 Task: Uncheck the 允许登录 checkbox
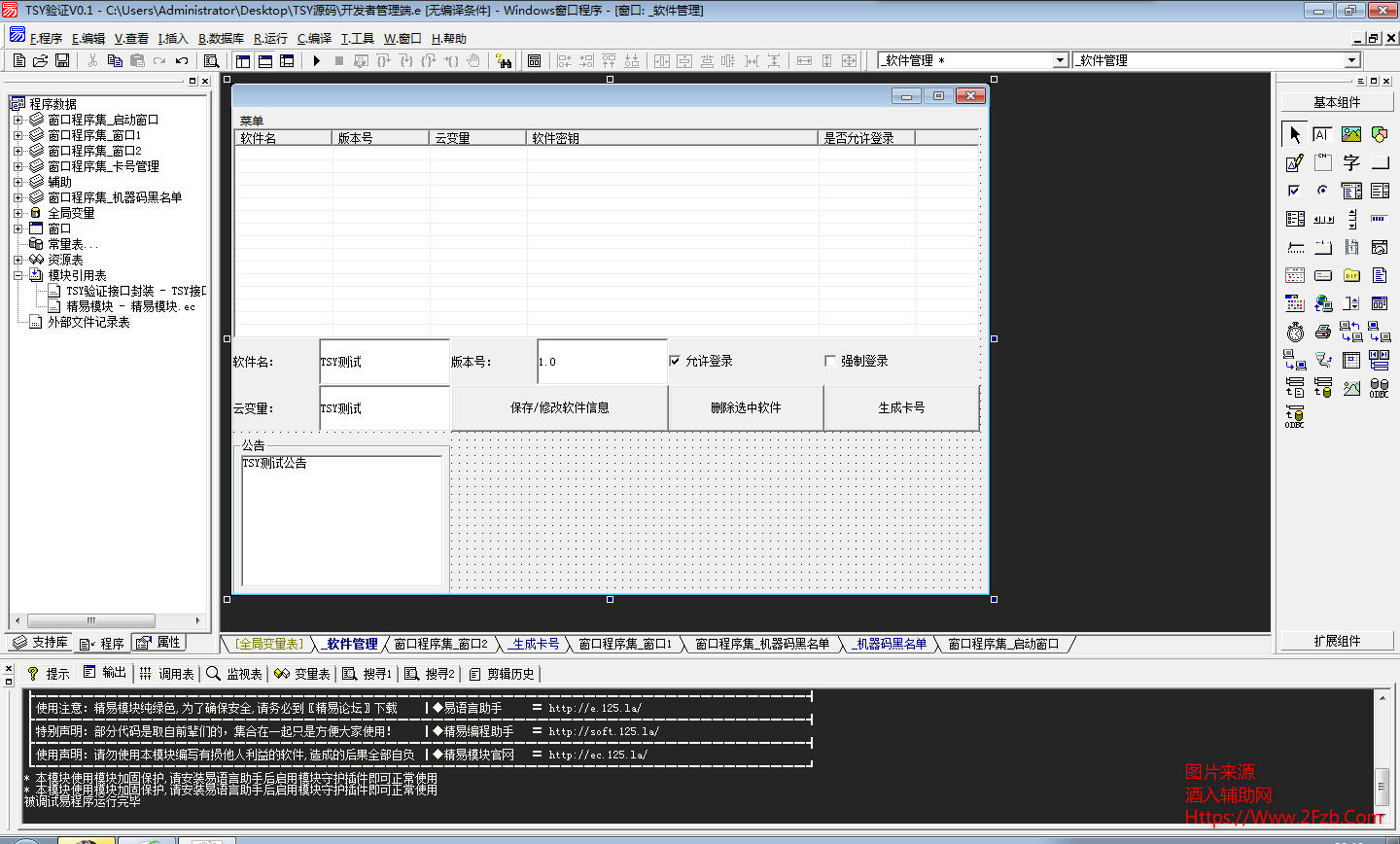point(675,361)
